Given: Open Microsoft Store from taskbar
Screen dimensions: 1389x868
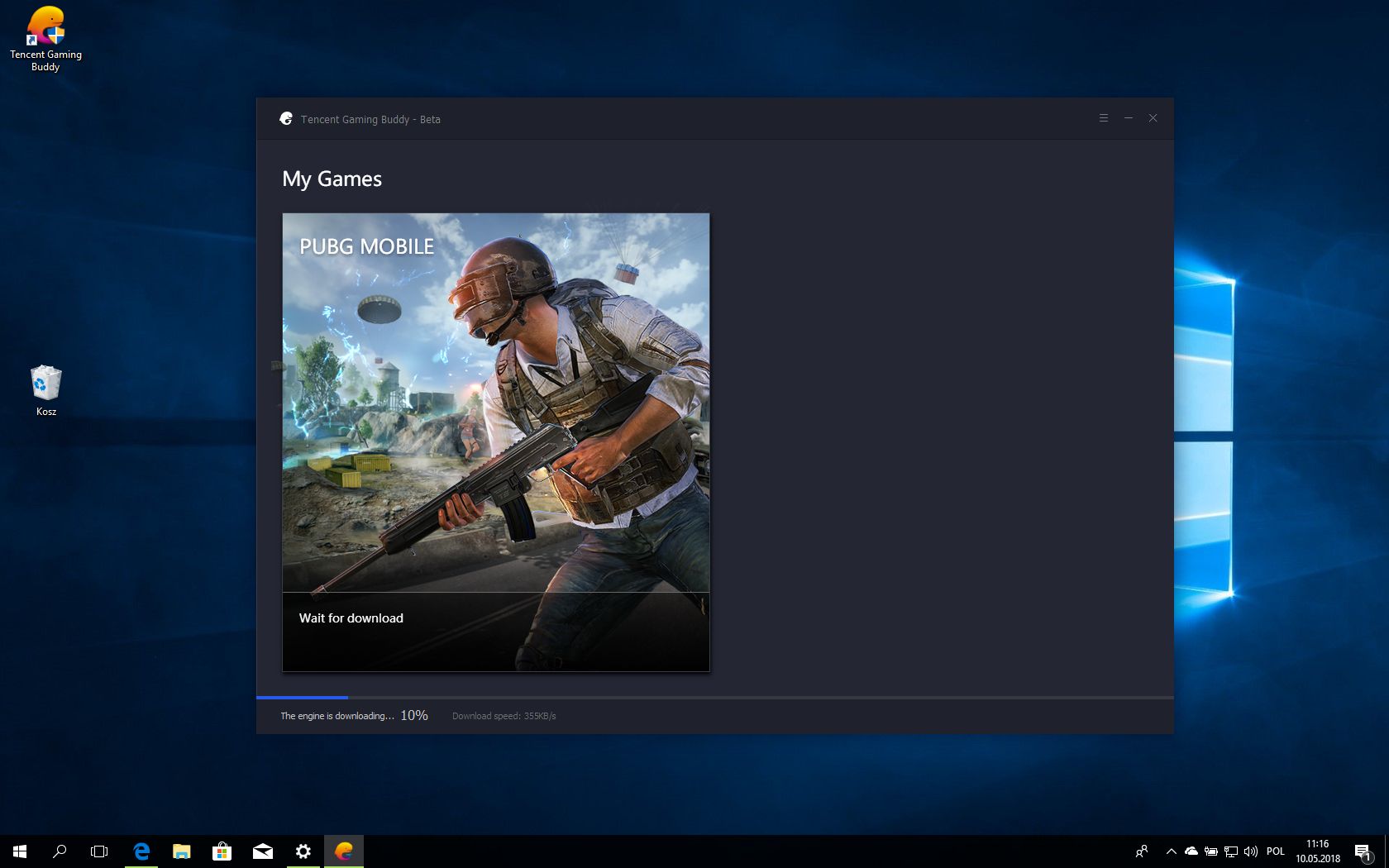Looking at the screenshot, I should (222, 851).
